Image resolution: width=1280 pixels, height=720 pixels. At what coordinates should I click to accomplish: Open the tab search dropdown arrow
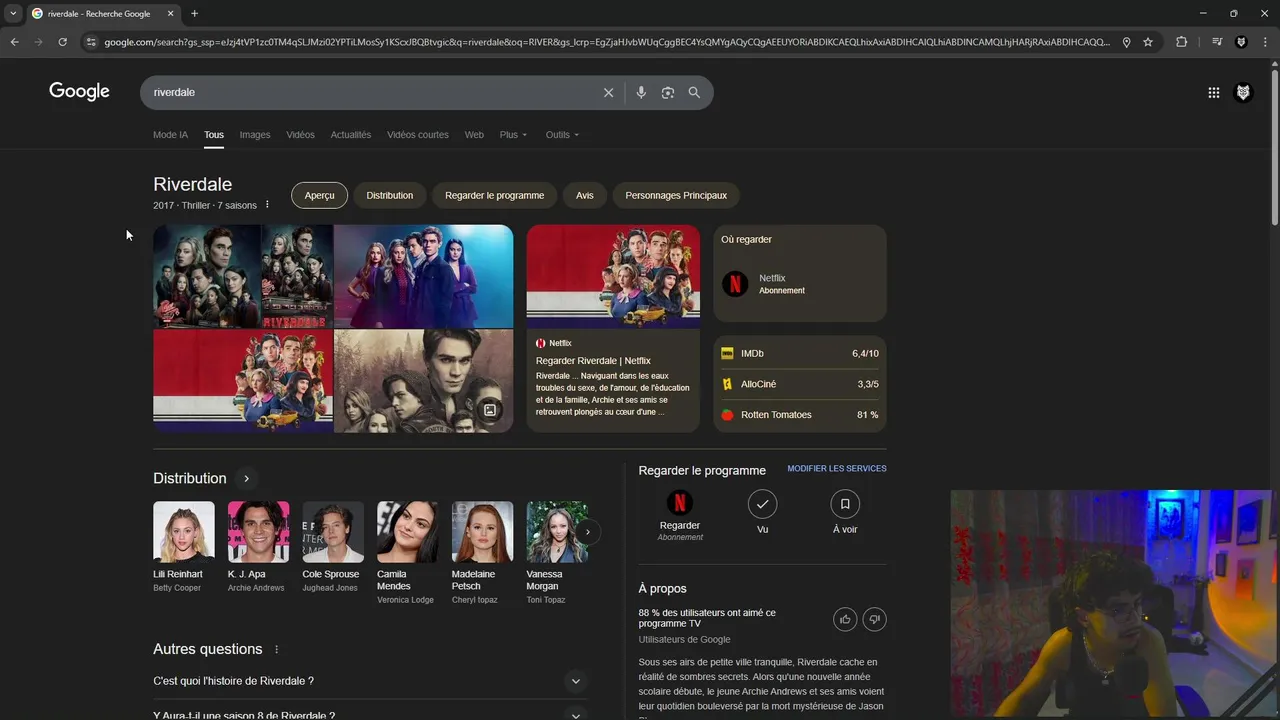[12, 13]
